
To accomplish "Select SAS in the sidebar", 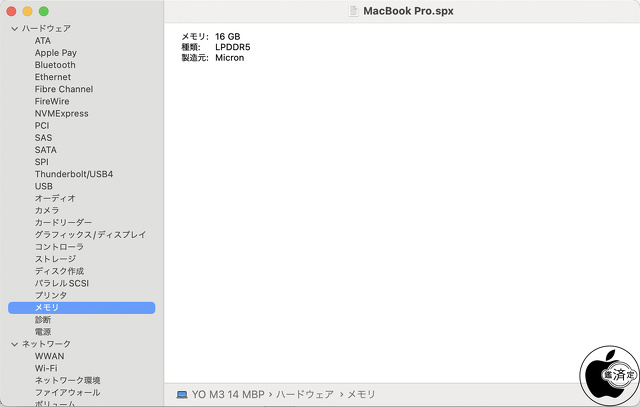I will point(43,138).
